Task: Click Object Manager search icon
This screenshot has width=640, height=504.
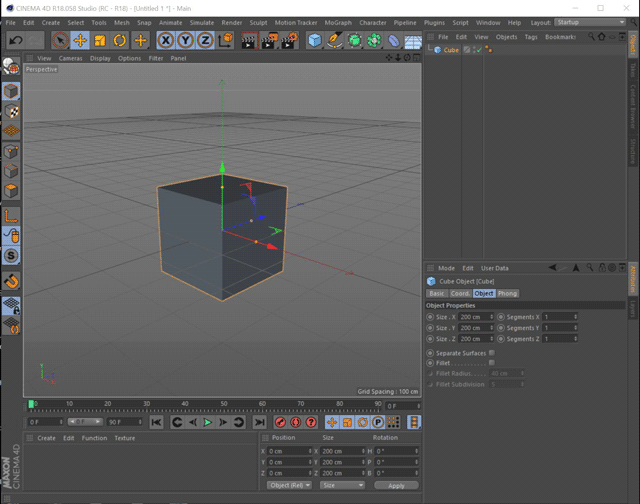Action: click(x=591, y=37)
